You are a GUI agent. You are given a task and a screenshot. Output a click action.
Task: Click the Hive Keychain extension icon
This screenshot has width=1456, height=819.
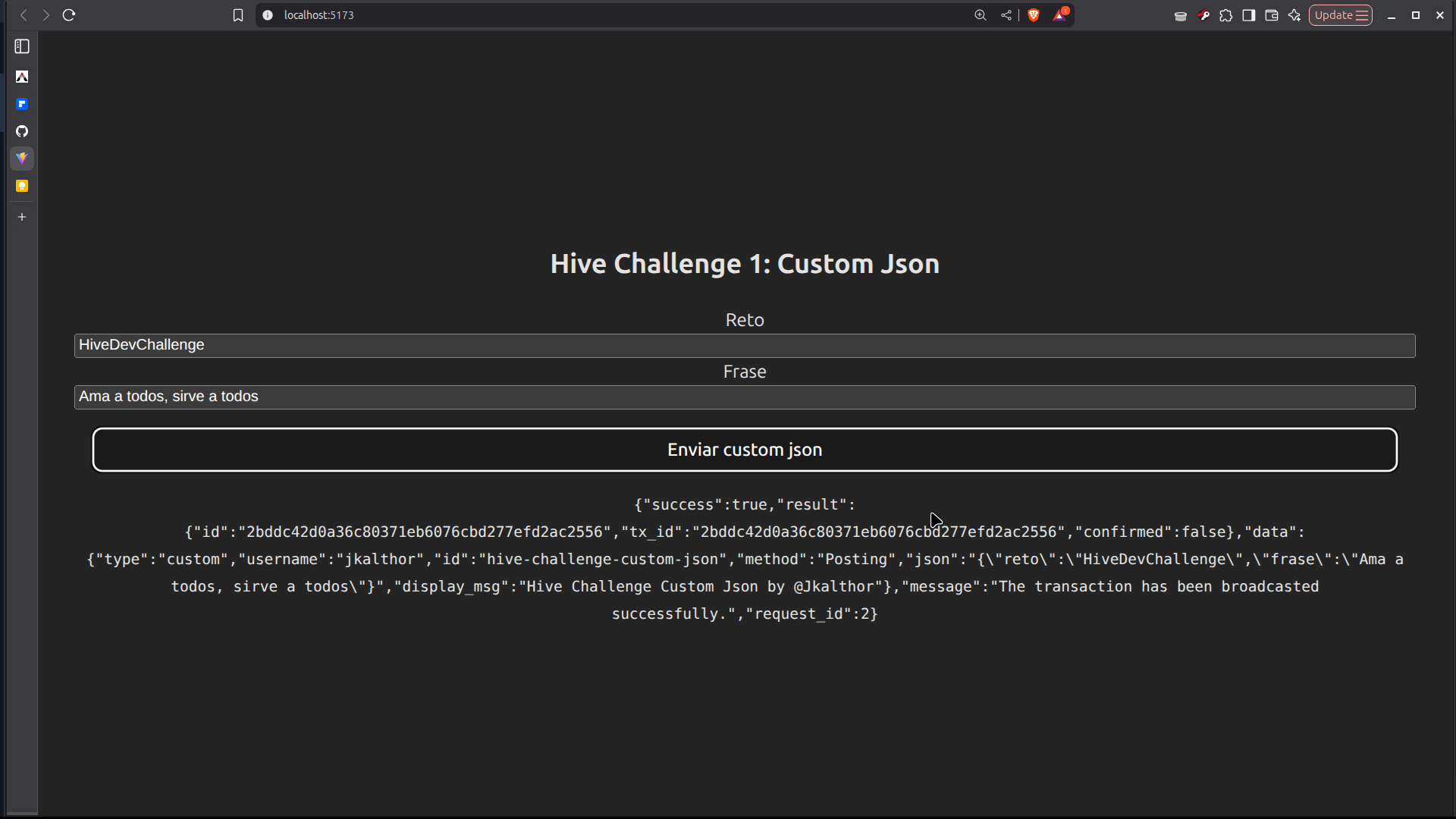[1203, 15]
